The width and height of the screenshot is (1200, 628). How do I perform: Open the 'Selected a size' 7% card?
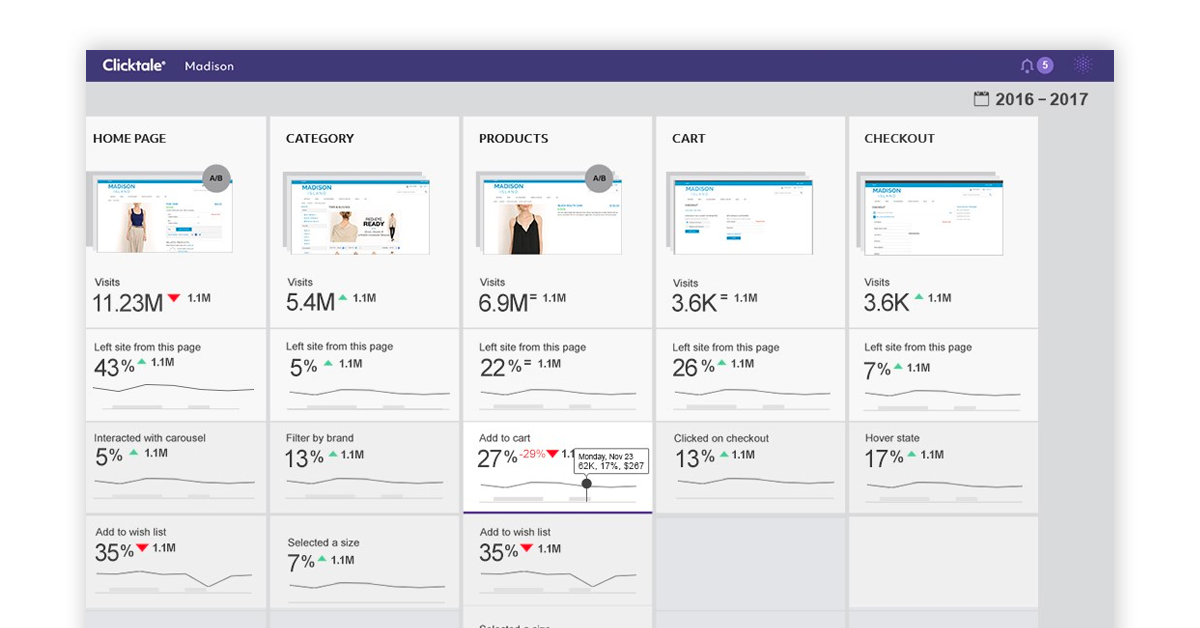pyautogui.click(x=364, y=562)
